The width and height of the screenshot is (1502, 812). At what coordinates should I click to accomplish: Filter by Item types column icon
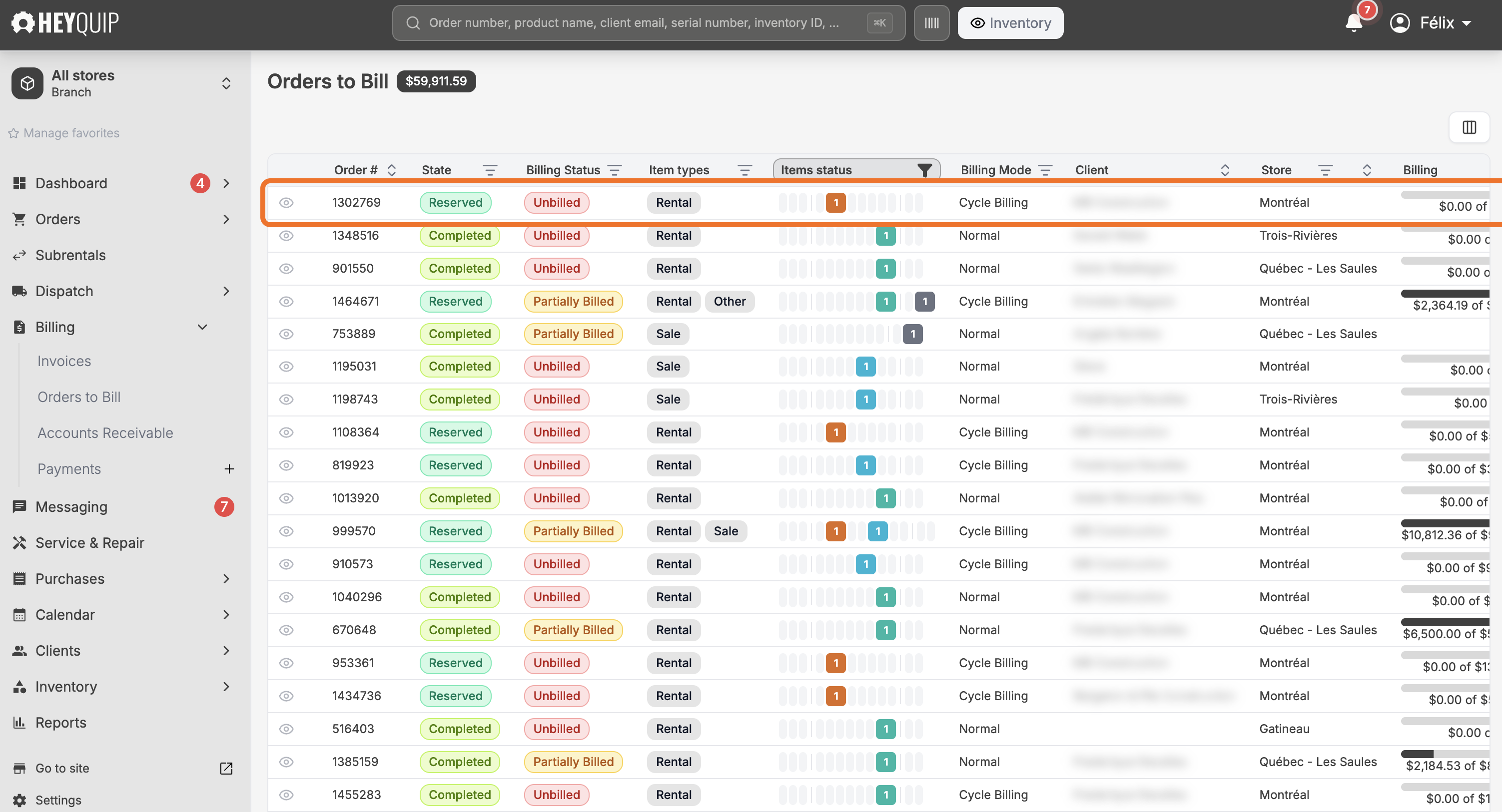pos(745,170)
